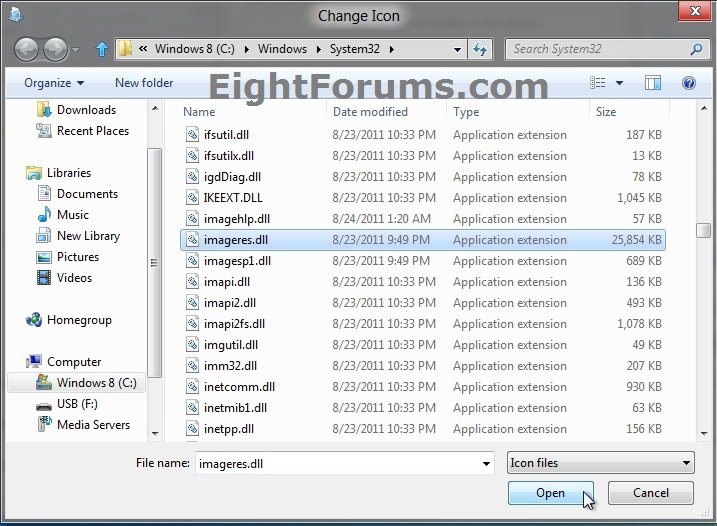
Task: Click the Search System32 field
Action: (600, 48)
